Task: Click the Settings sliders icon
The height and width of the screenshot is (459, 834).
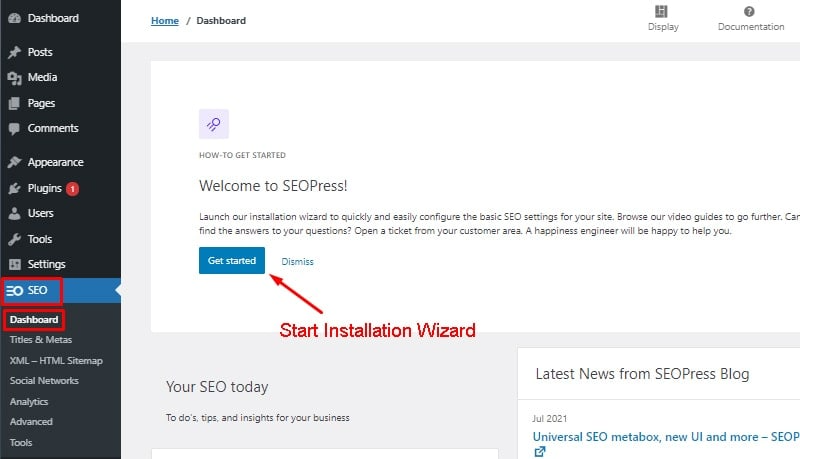Action: 14,264
